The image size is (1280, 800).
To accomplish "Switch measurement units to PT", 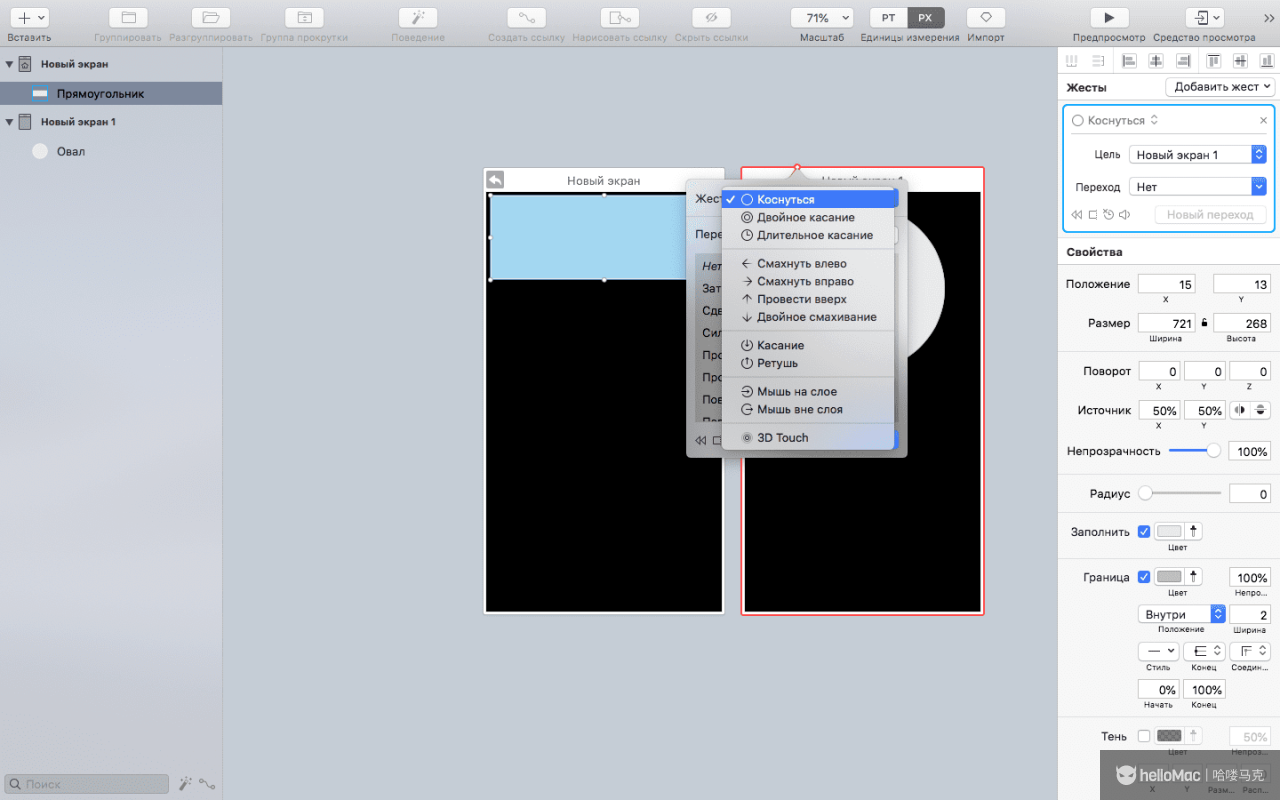I will click(x=888, y=18).
